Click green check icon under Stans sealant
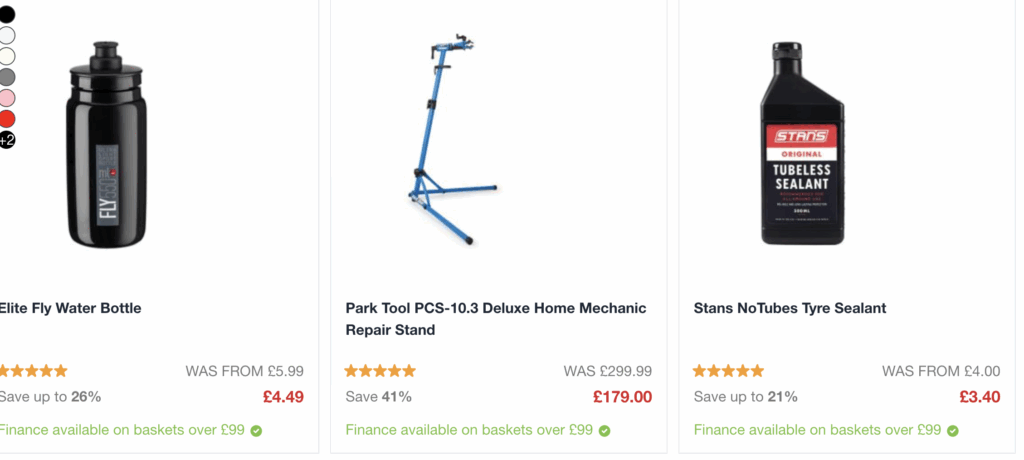The height and width of the screenshot is (460, 1024). (952, 431)
